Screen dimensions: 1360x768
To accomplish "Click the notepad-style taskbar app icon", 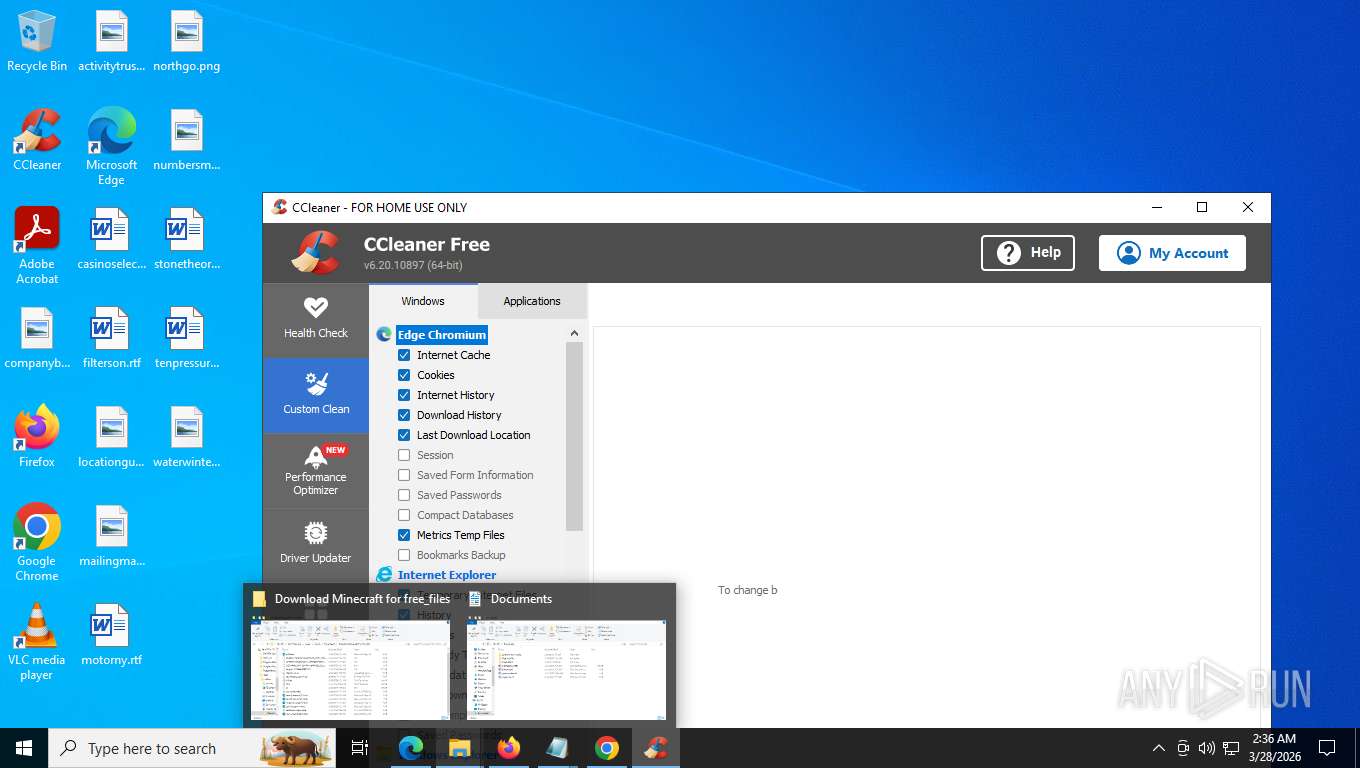I will (558, 748).
